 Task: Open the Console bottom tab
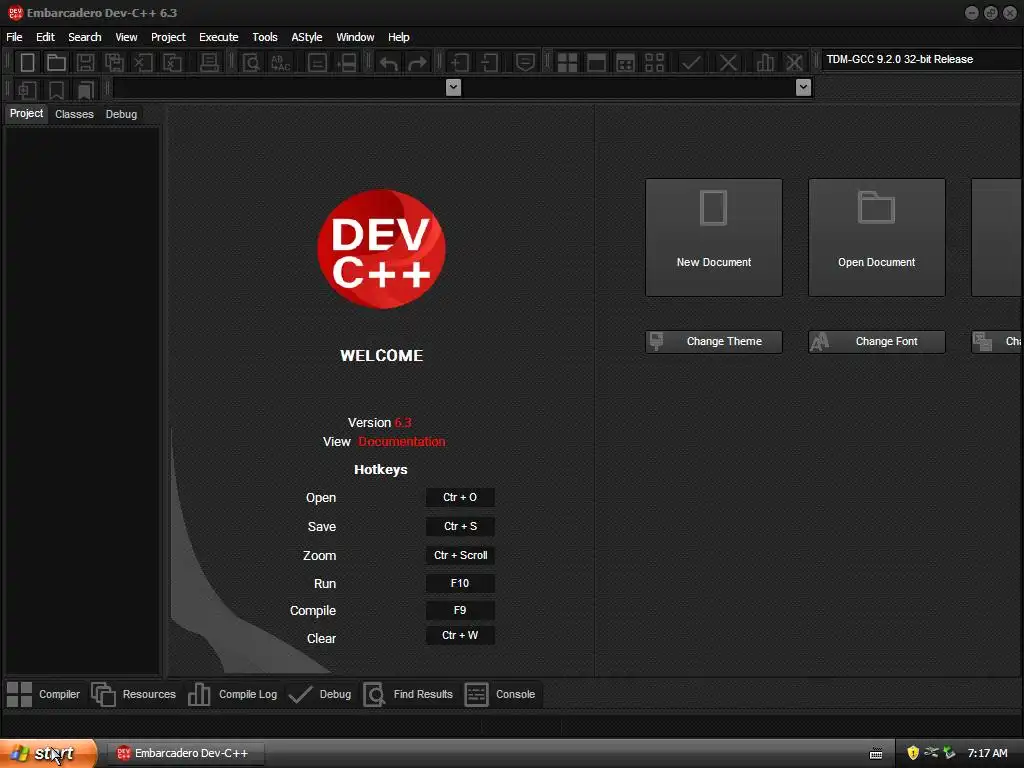click(x=500, y=694)
